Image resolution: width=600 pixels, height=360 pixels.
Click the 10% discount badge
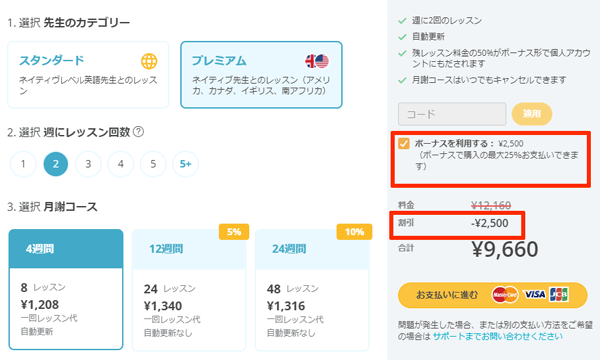354,232
